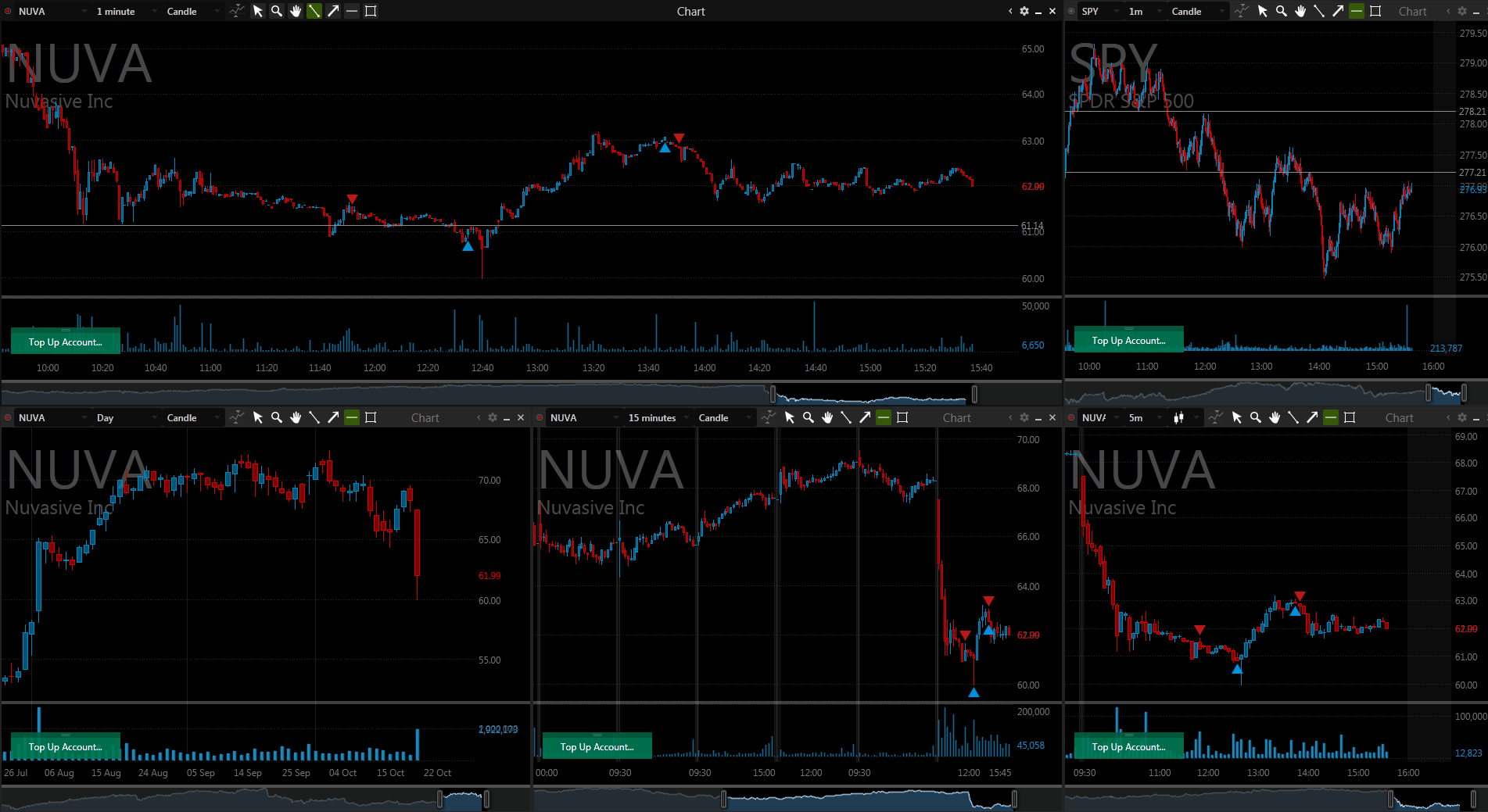Open settings gear of NUVA 1 minute chart
1488x812 pixels.
[x=1024, y=11]
